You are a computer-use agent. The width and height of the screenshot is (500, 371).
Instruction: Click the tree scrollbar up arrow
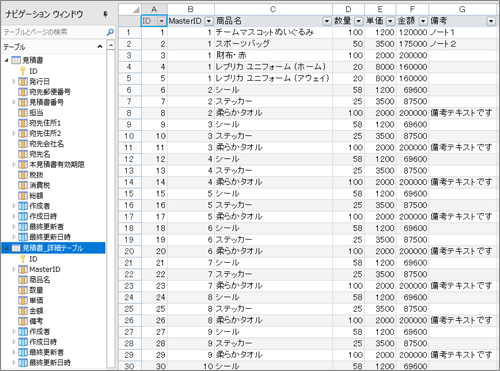click(x=111, y=45)
